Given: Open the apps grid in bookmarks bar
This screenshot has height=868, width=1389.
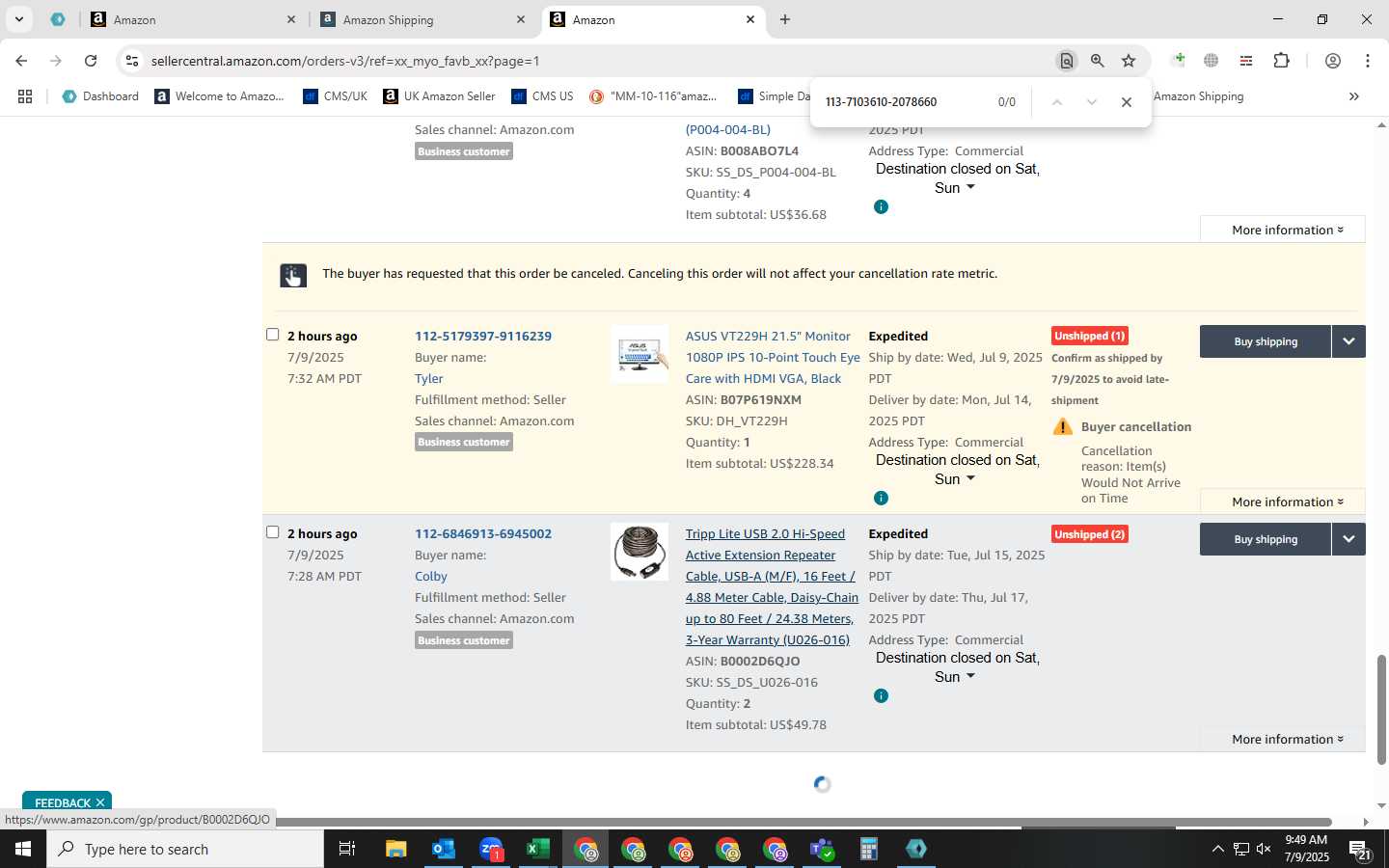Looking at the screenshot, I should coord(25,96).
